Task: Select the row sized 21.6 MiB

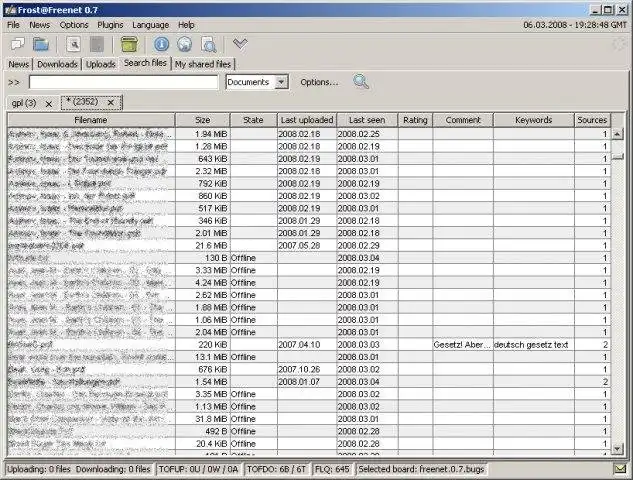Action: point(309,245)
